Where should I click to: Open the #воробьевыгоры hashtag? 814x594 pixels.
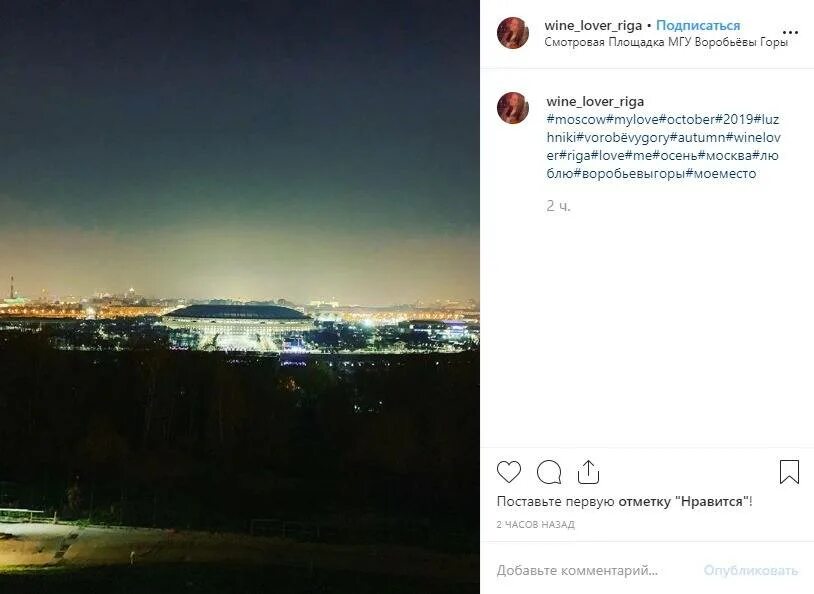tap(630, 173)
